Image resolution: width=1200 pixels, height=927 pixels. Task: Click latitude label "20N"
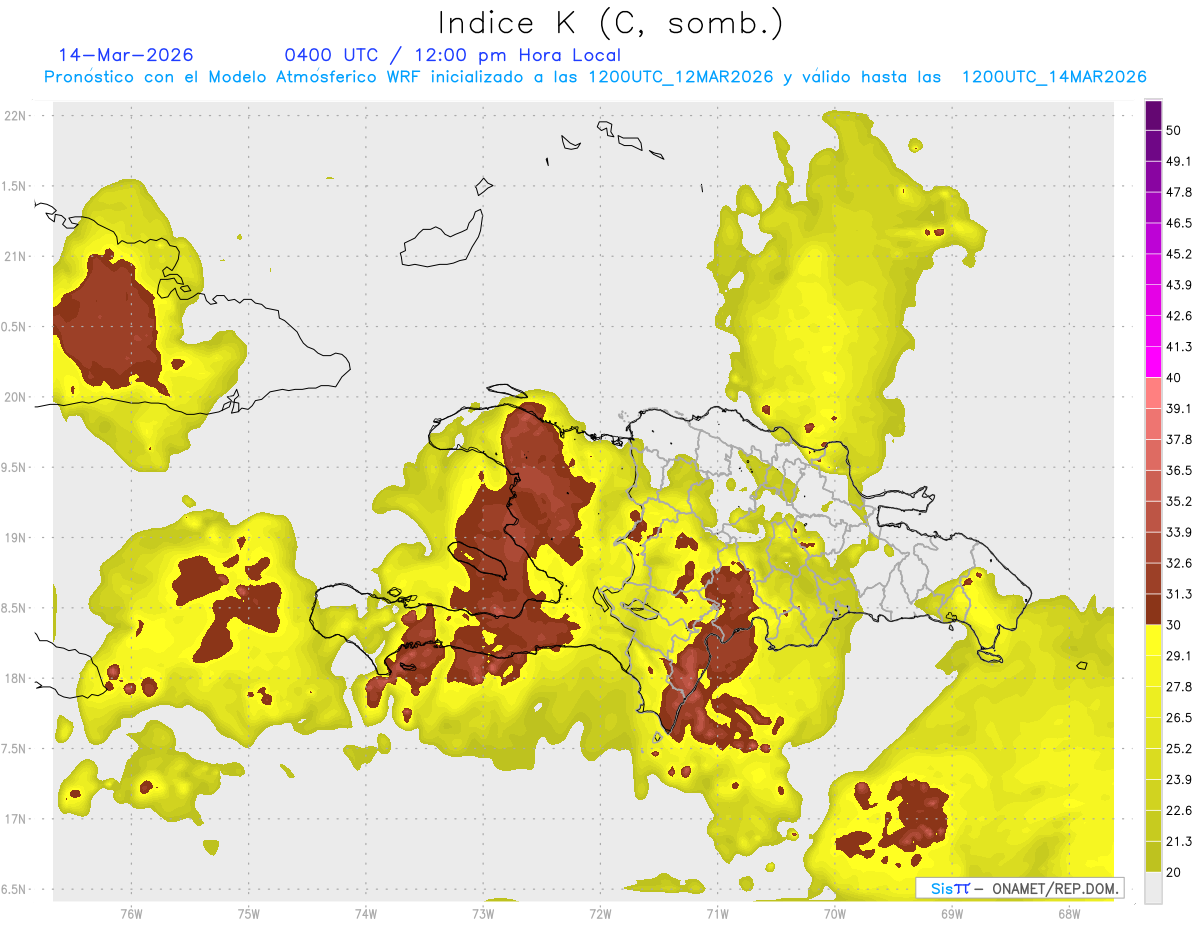pos(16,397)
